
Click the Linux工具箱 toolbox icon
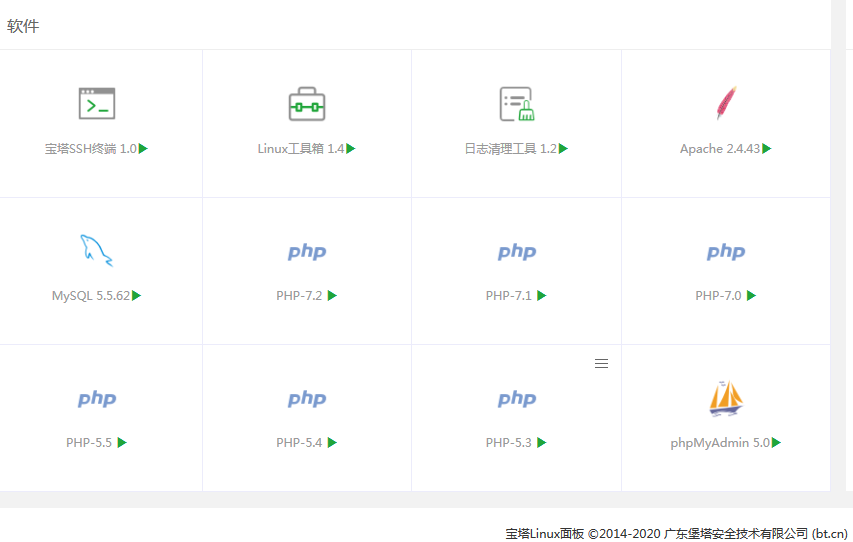(x=307, y=104)
